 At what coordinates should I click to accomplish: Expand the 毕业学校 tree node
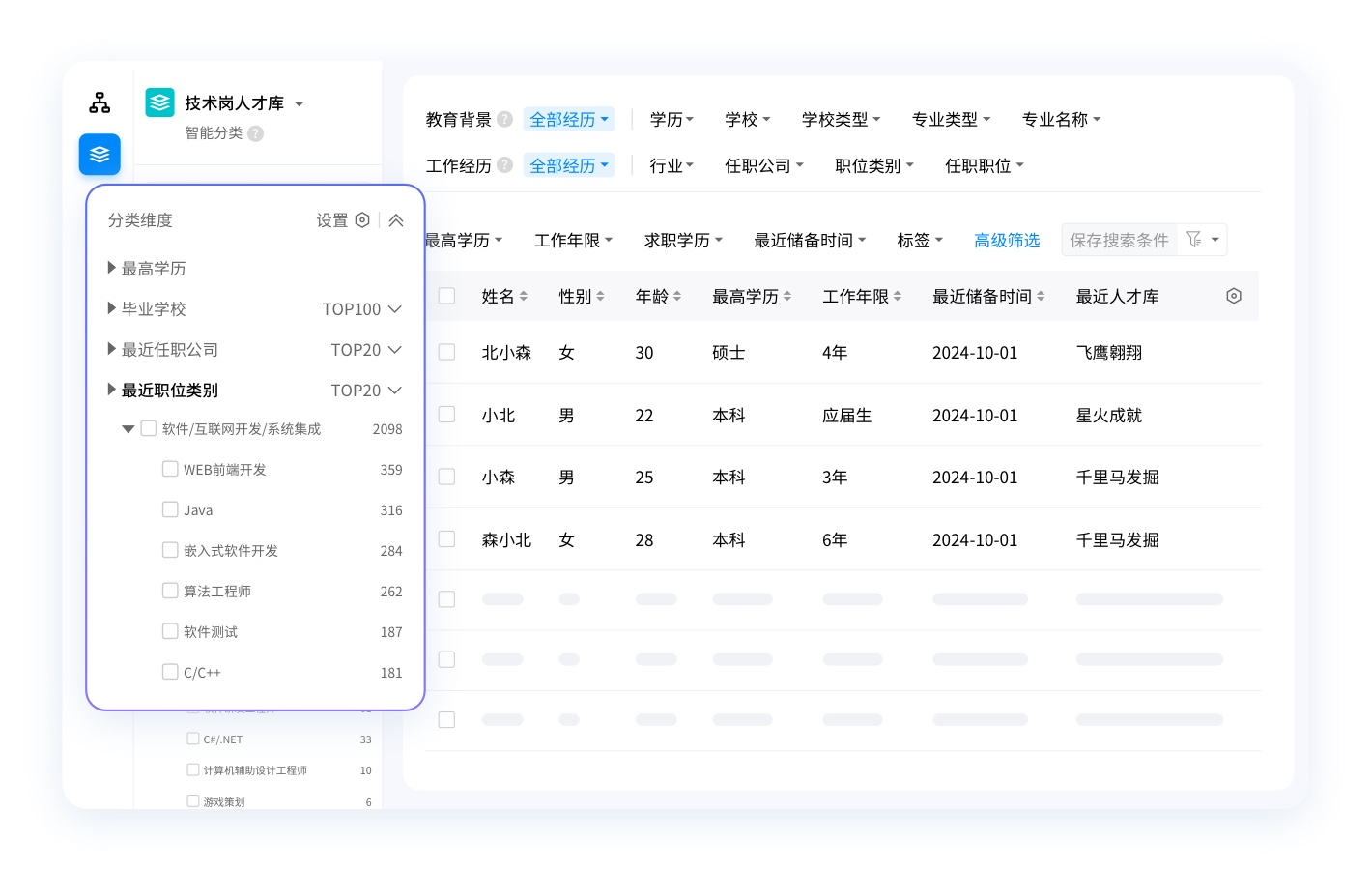point(112,308)
